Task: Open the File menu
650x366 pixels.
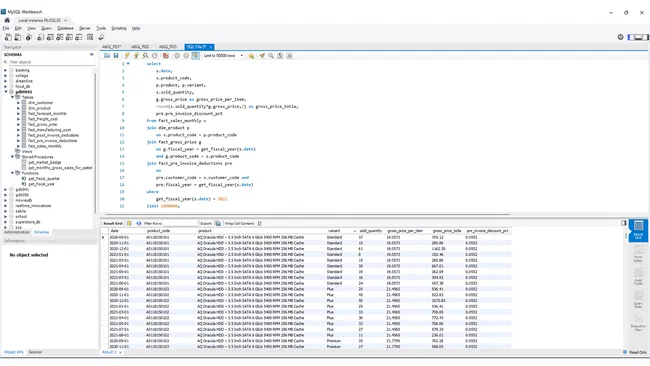Action: coord(6,28)
